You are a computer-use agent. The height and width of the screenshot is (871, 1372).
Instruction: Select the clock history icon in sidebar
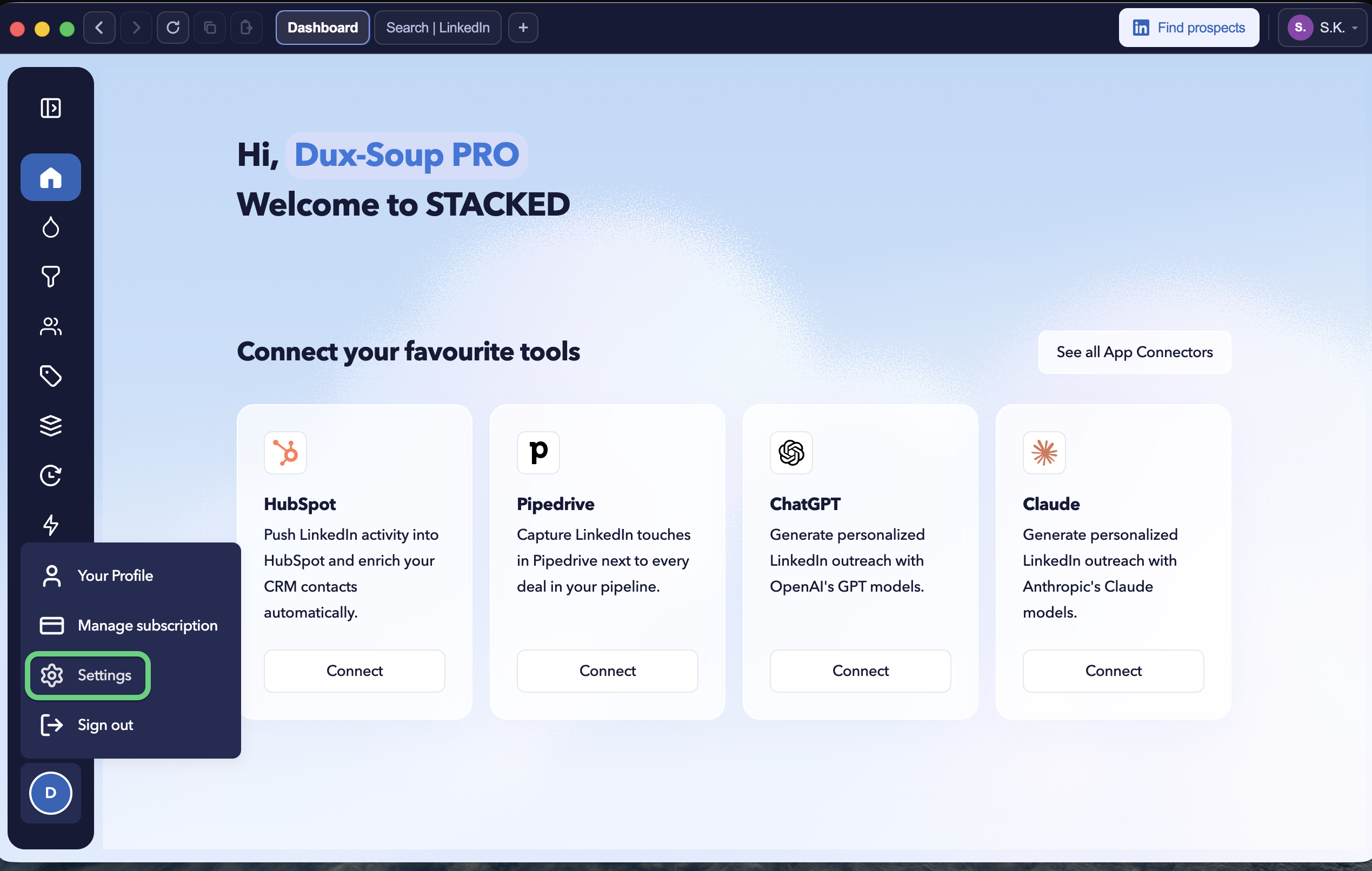coord(51,475)
